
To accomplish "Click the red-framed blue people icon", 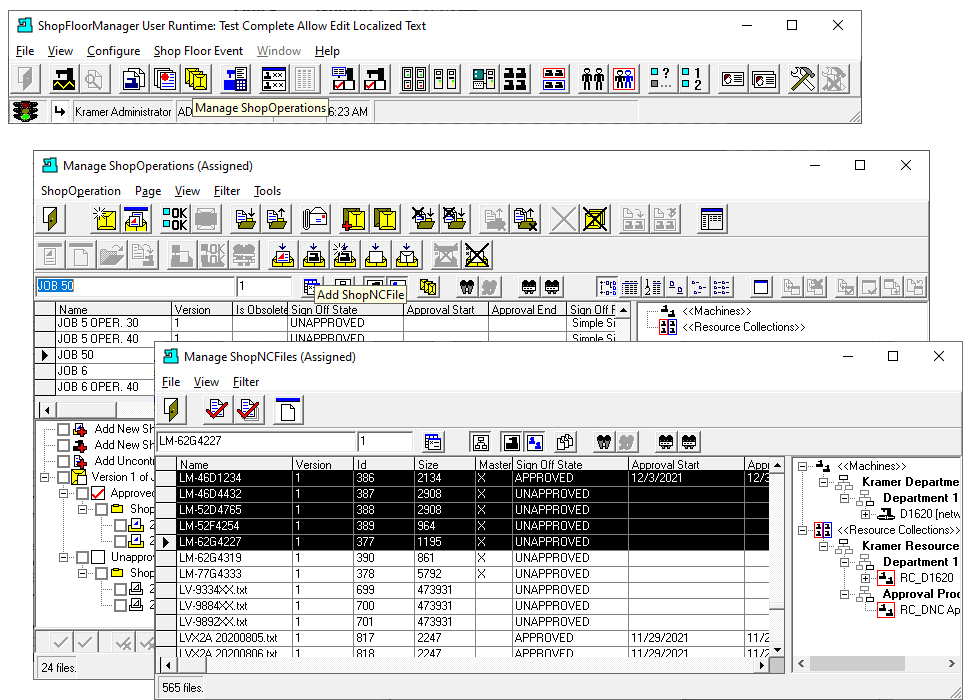I will pos(623,79).
